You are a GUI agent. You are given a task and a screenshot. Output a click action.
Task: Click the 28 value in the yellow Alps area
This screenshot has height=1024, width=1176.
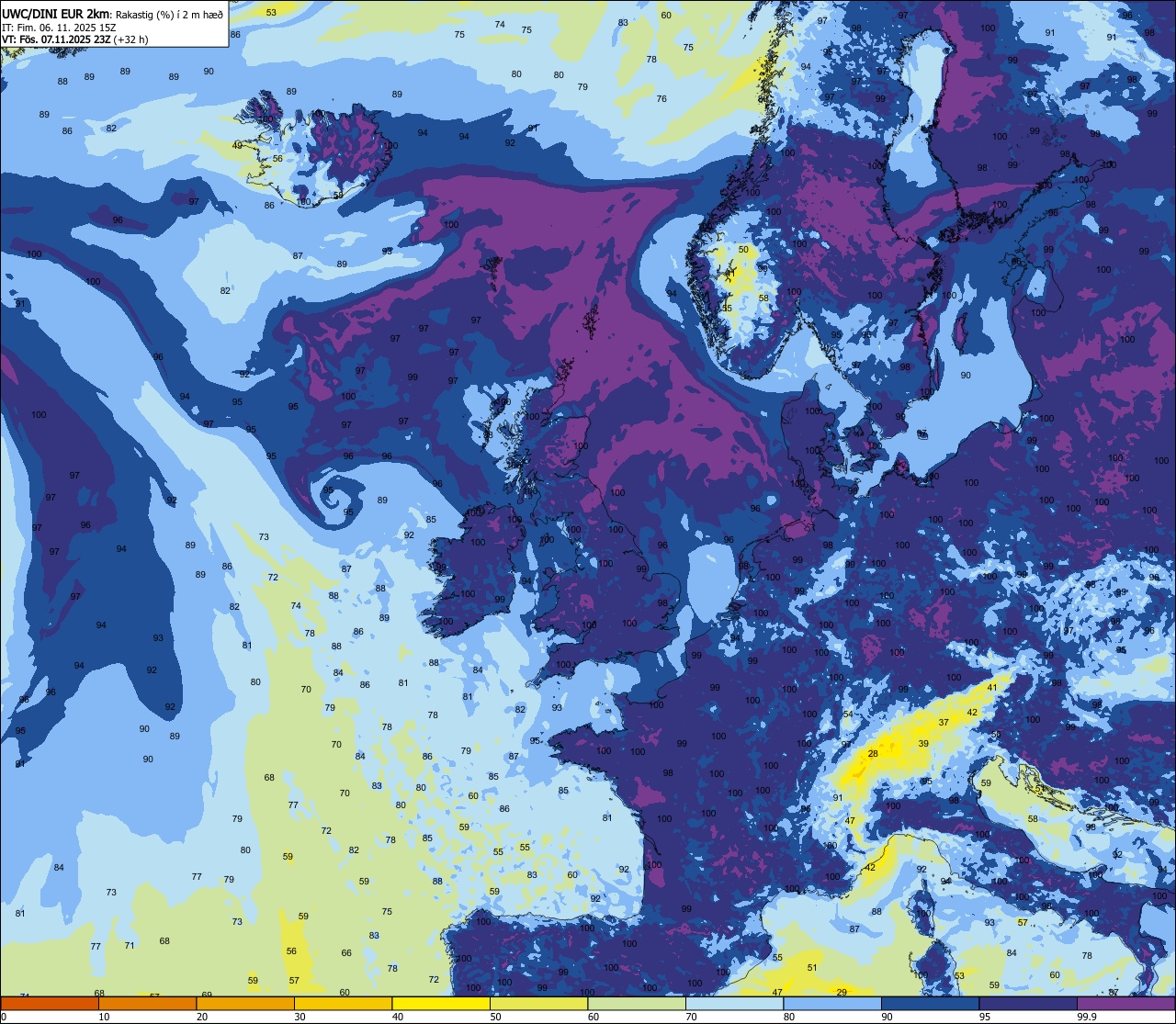(873, 754)
